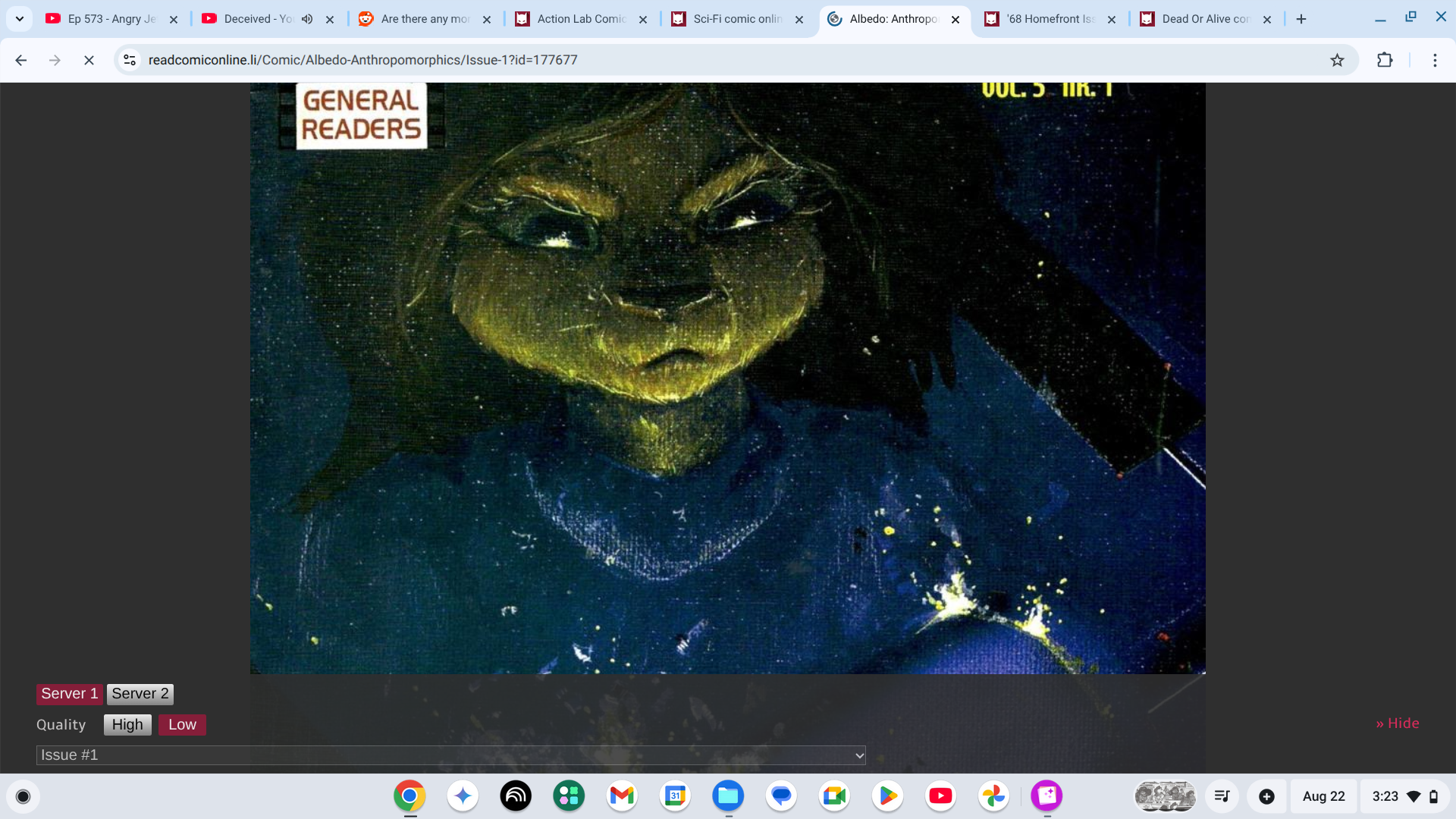Screen dimensions: 1456x819
Task: Open the Issue #1 dropdown
Action: (x=451, y=755)
